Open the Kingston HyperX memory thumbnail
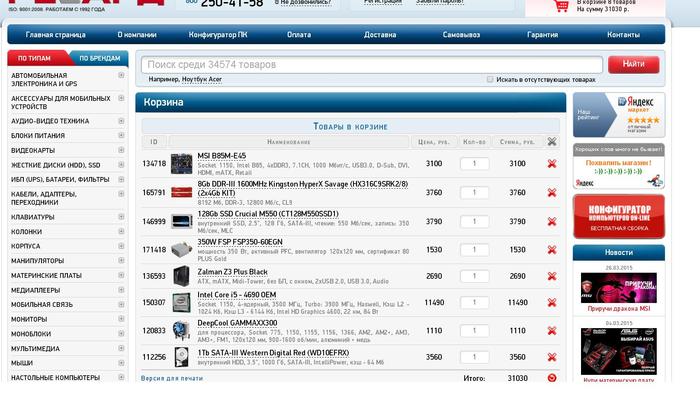The height and width of the screenshot is (403, 700). coord(181,193)
